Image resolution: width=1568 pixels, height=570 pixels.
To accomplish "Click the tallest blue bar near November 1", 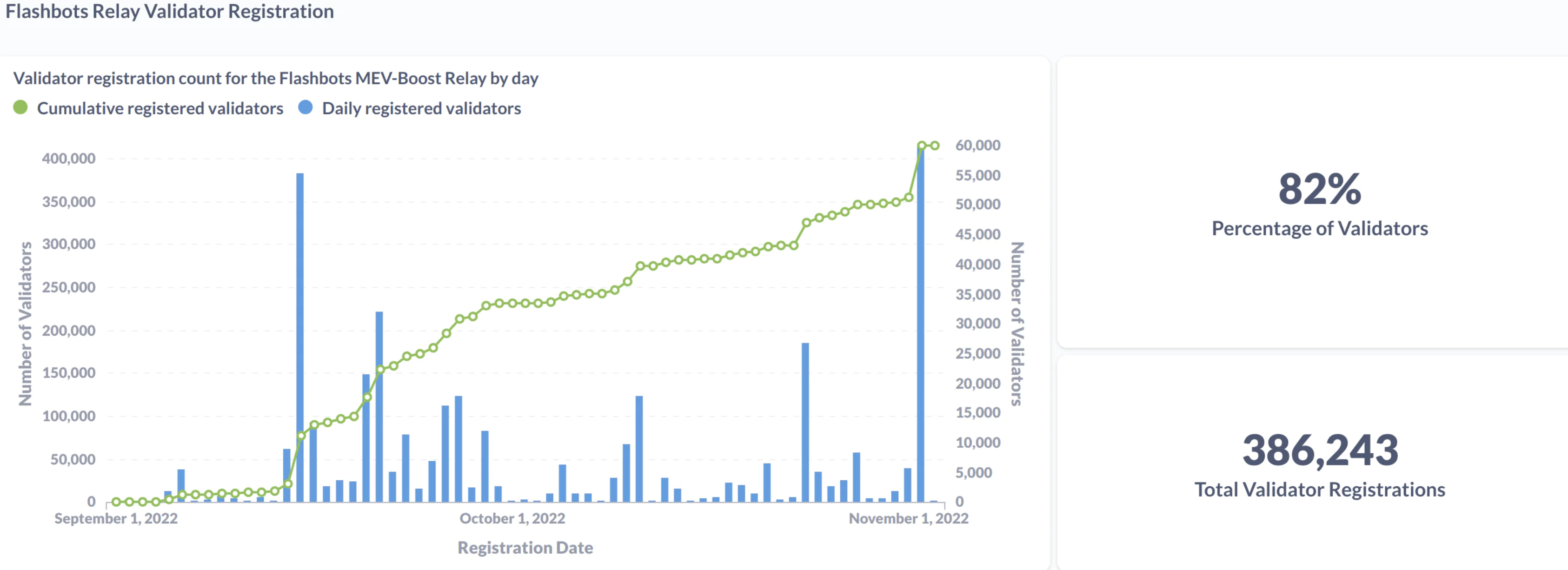I will [920, 324].
